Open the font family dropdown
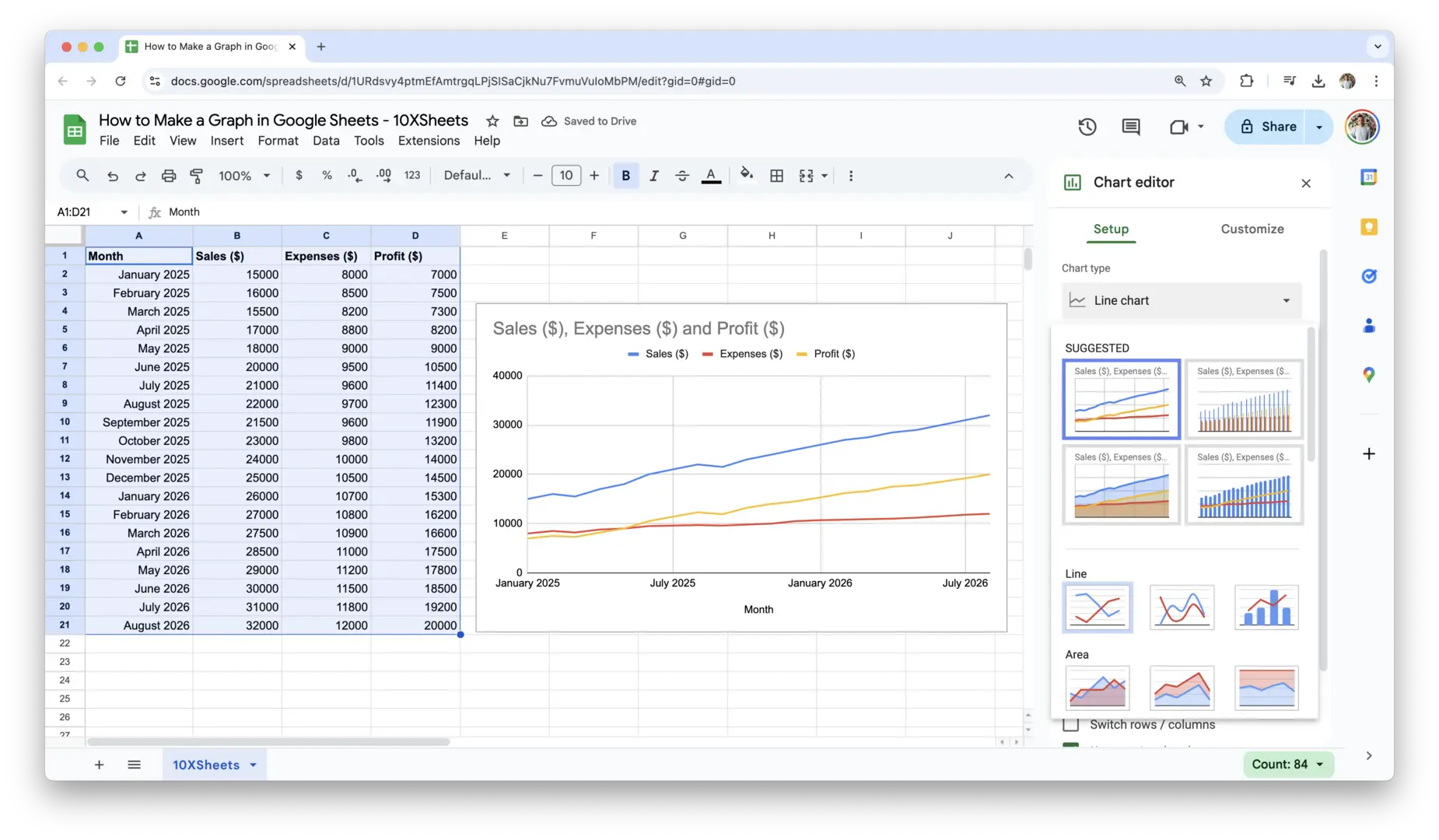Viewport: 1439px width, 840px height. (477, 176)
